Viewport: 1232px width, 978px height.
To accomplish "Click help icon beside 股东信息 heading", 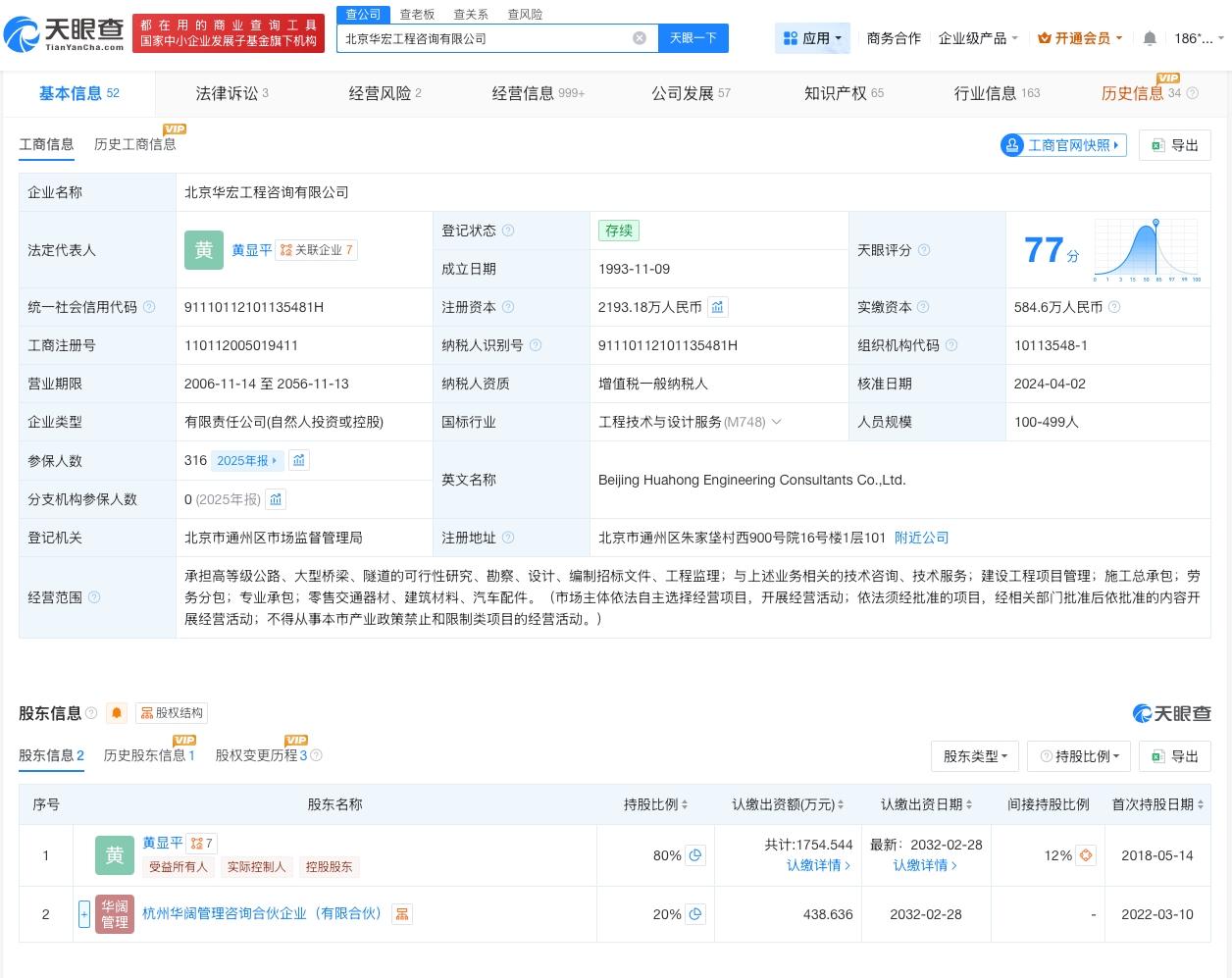I will 91,713.
